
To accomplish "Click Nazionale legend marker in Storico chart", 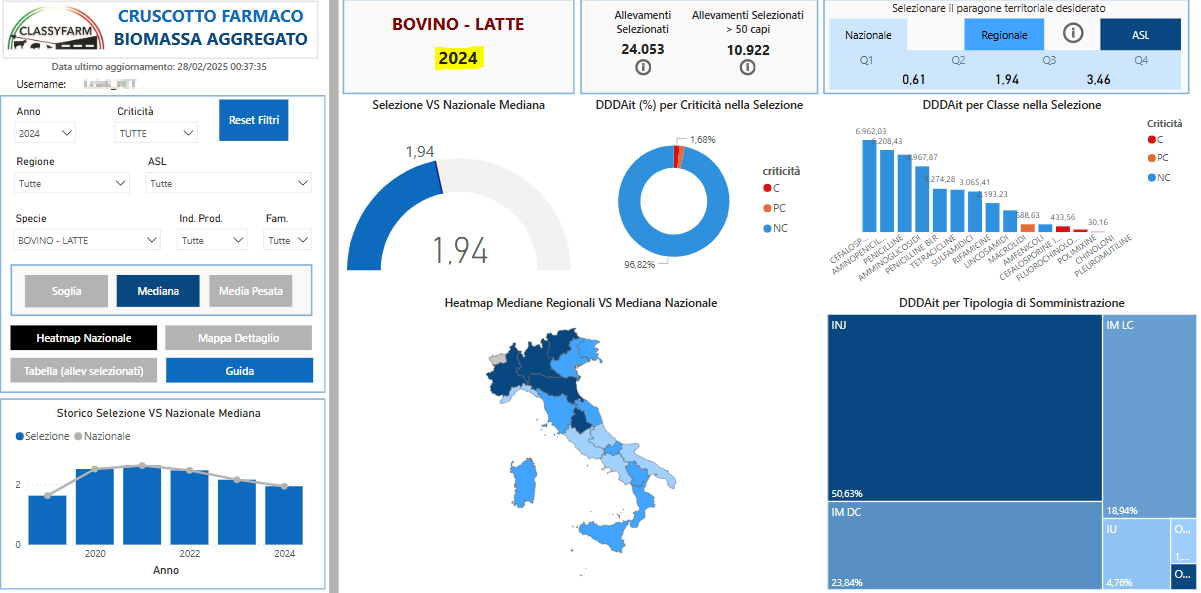I will [x=79, y=436].
